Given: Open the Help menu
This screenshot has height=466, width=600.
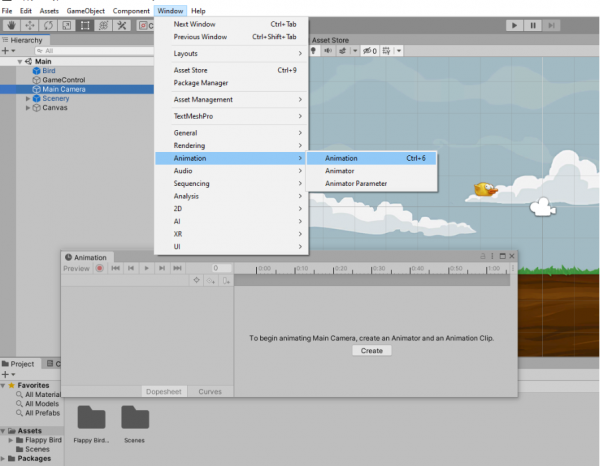Looking at the screenshot, I should [x=198, y=11].
